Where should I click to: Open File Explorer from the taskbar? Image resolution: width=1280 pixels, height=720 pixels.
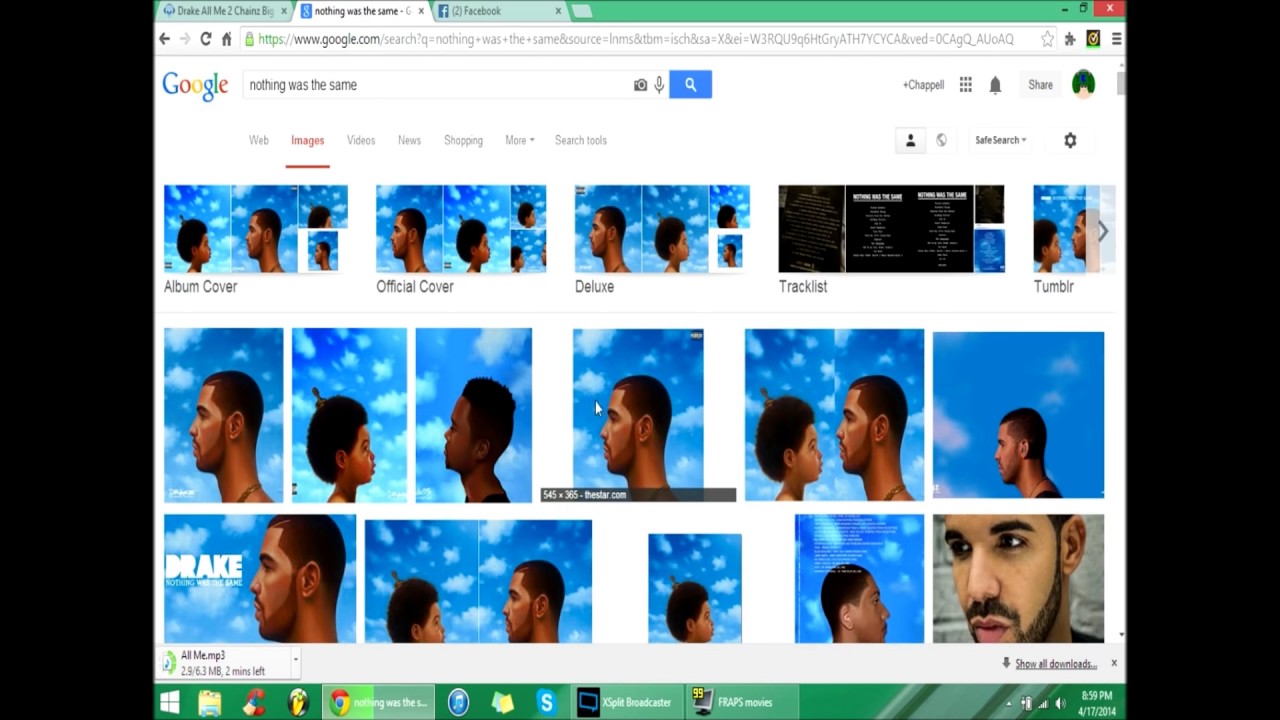pyautogui.click(x=209, y=703)
